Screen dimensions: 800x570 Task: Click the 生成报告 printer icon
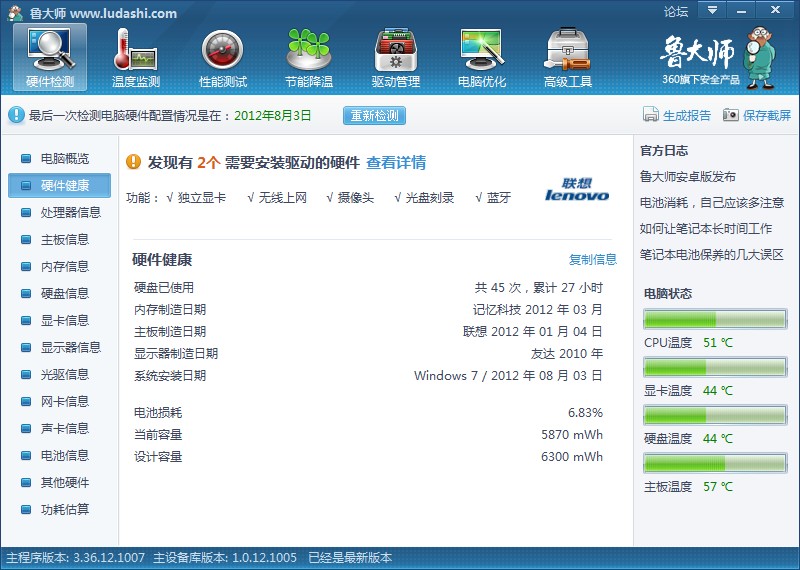coord(651,115)
